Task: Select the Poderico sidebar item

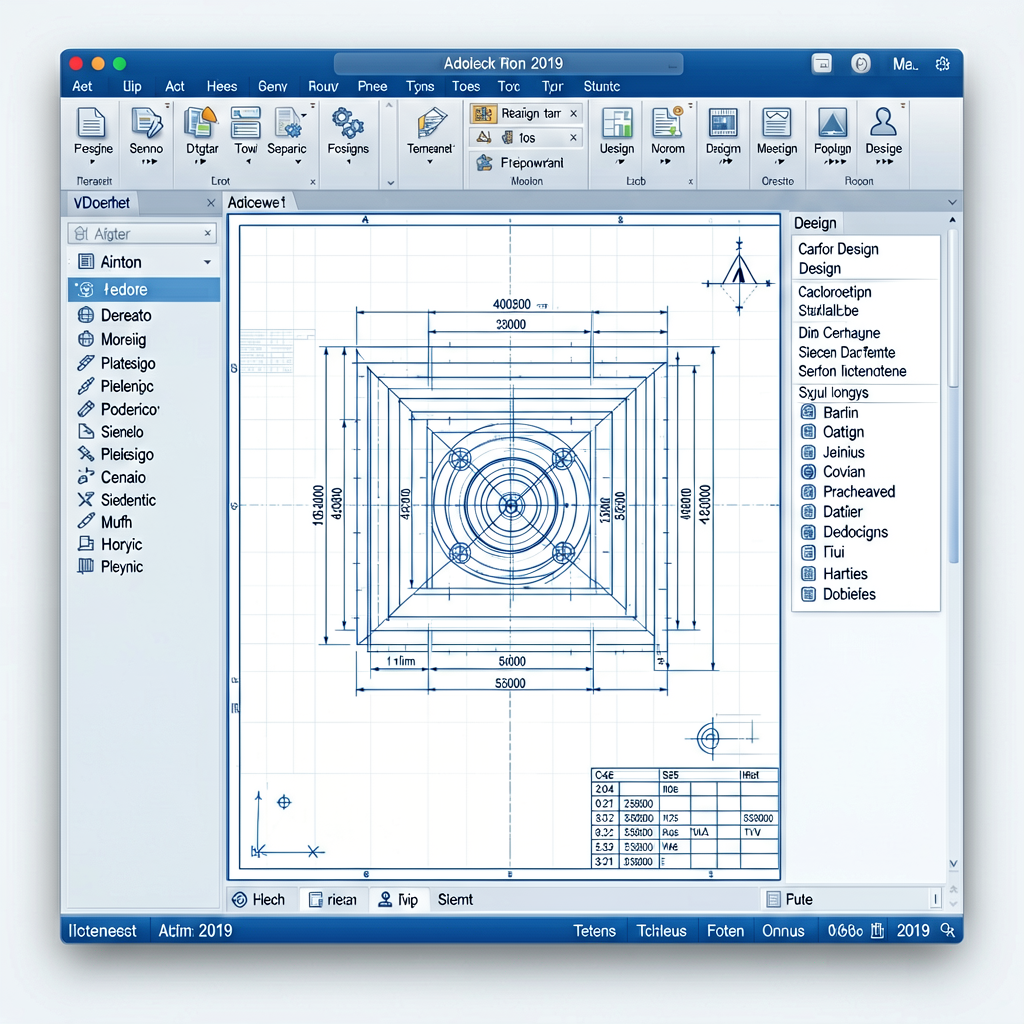Action: click(x=142, y=409)
